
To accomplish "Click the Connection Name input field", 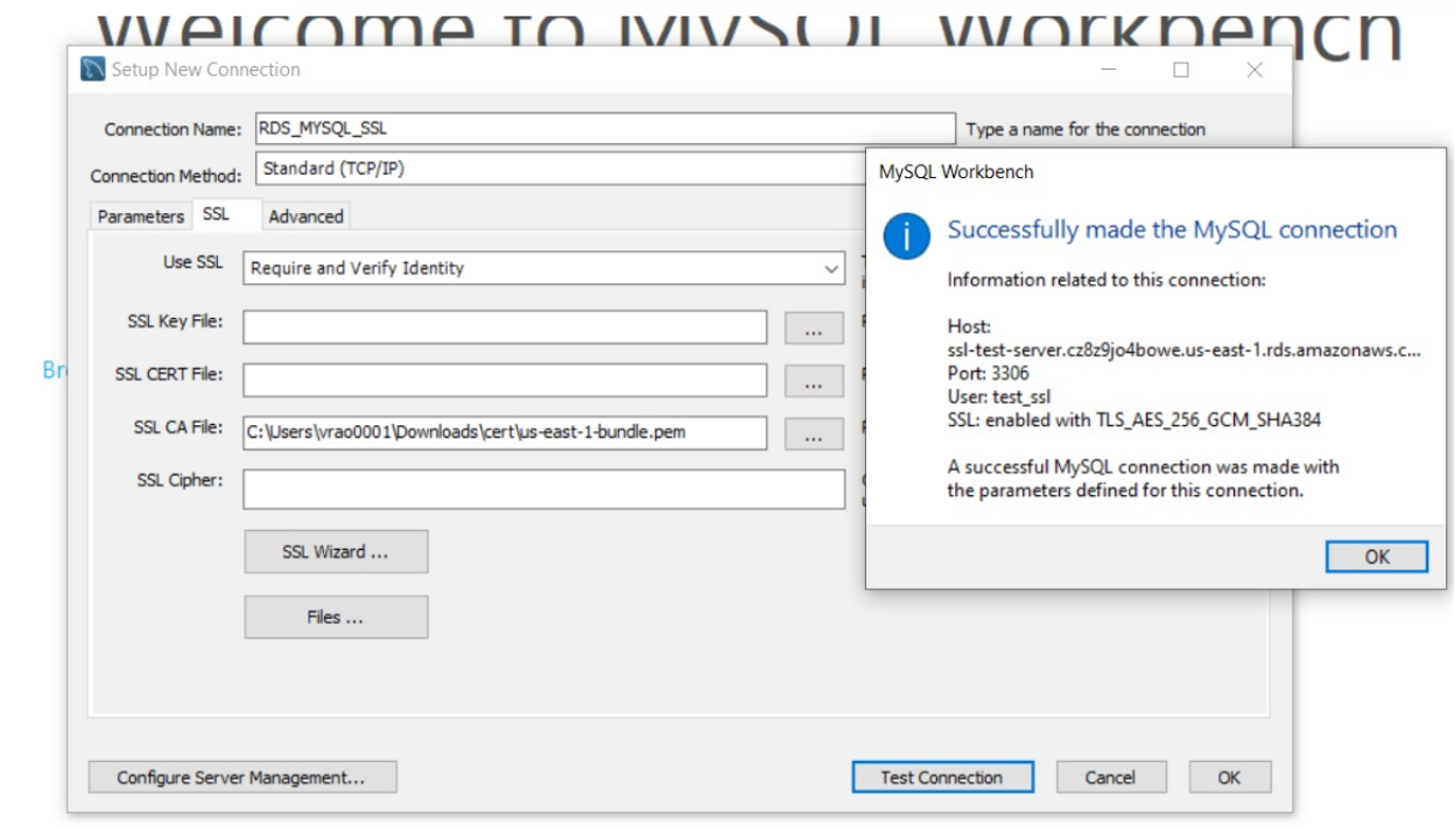I will point(605,128).
